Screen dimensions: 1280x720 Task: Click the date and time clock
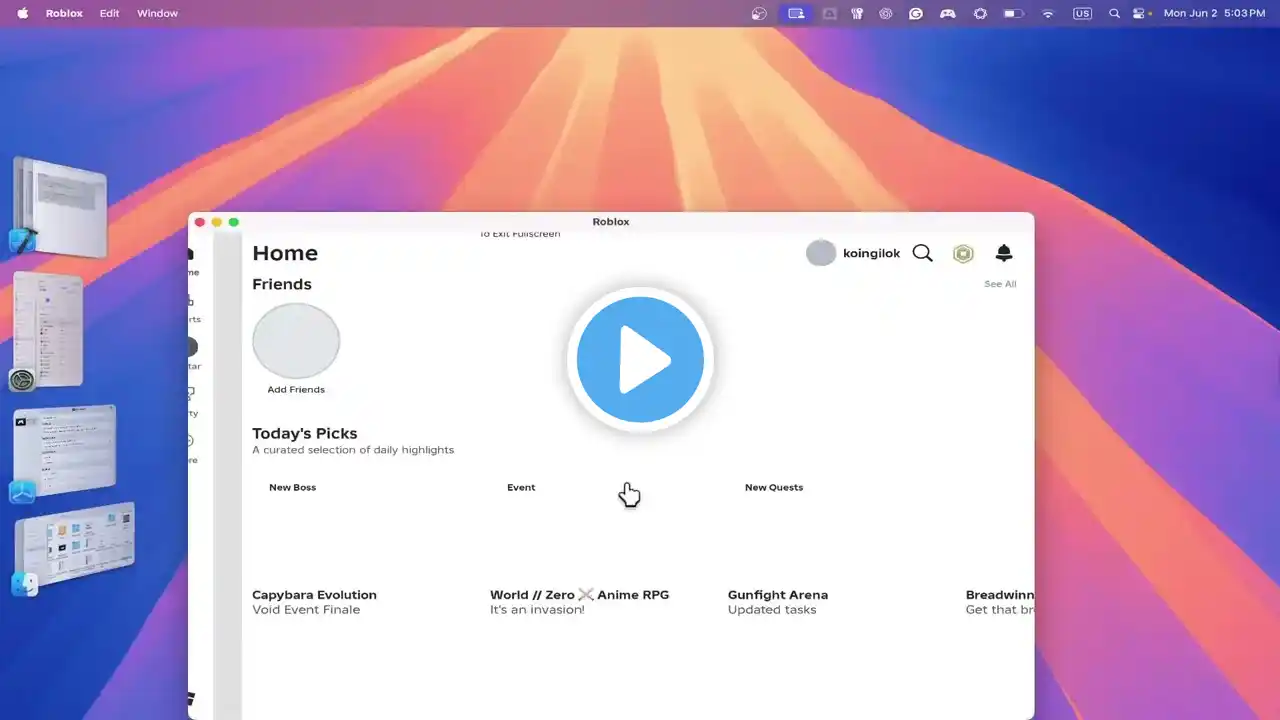coord(1214,13)
